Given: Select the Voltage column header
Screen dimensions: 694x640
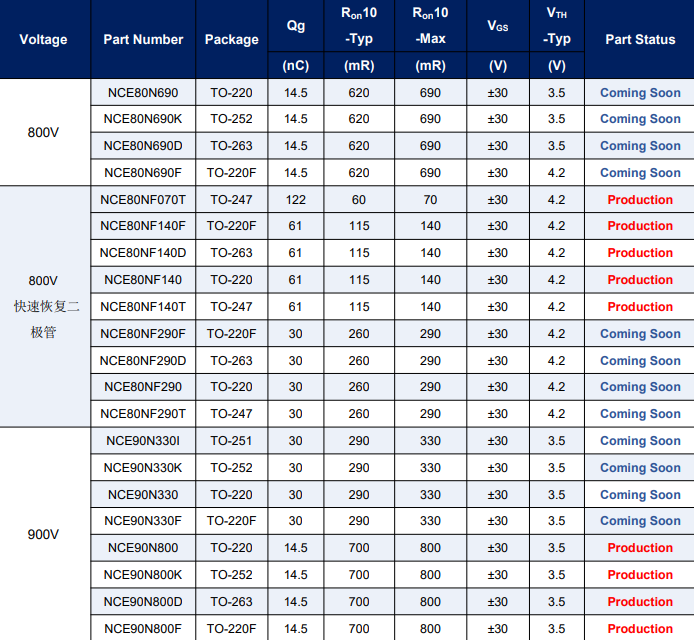Looking at the screenshot, I should coord(44,40).
